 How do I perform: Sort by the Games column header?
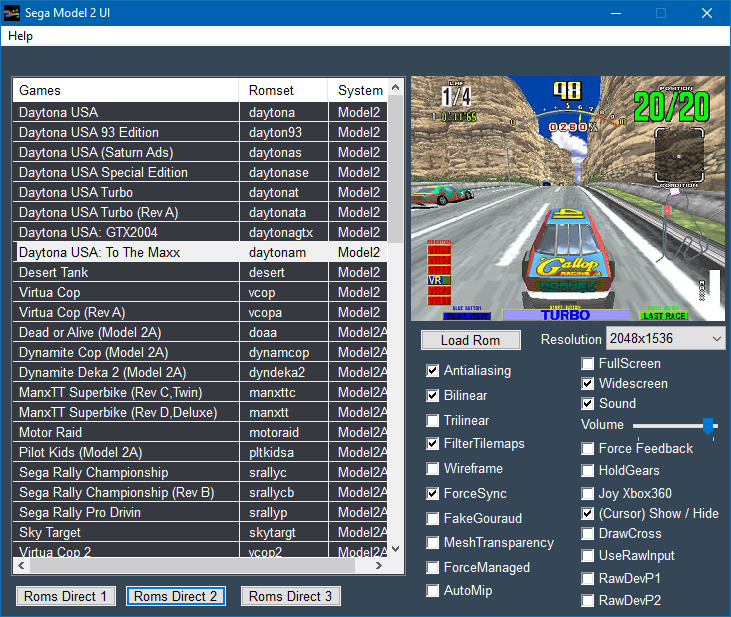(x=125, y=90)
